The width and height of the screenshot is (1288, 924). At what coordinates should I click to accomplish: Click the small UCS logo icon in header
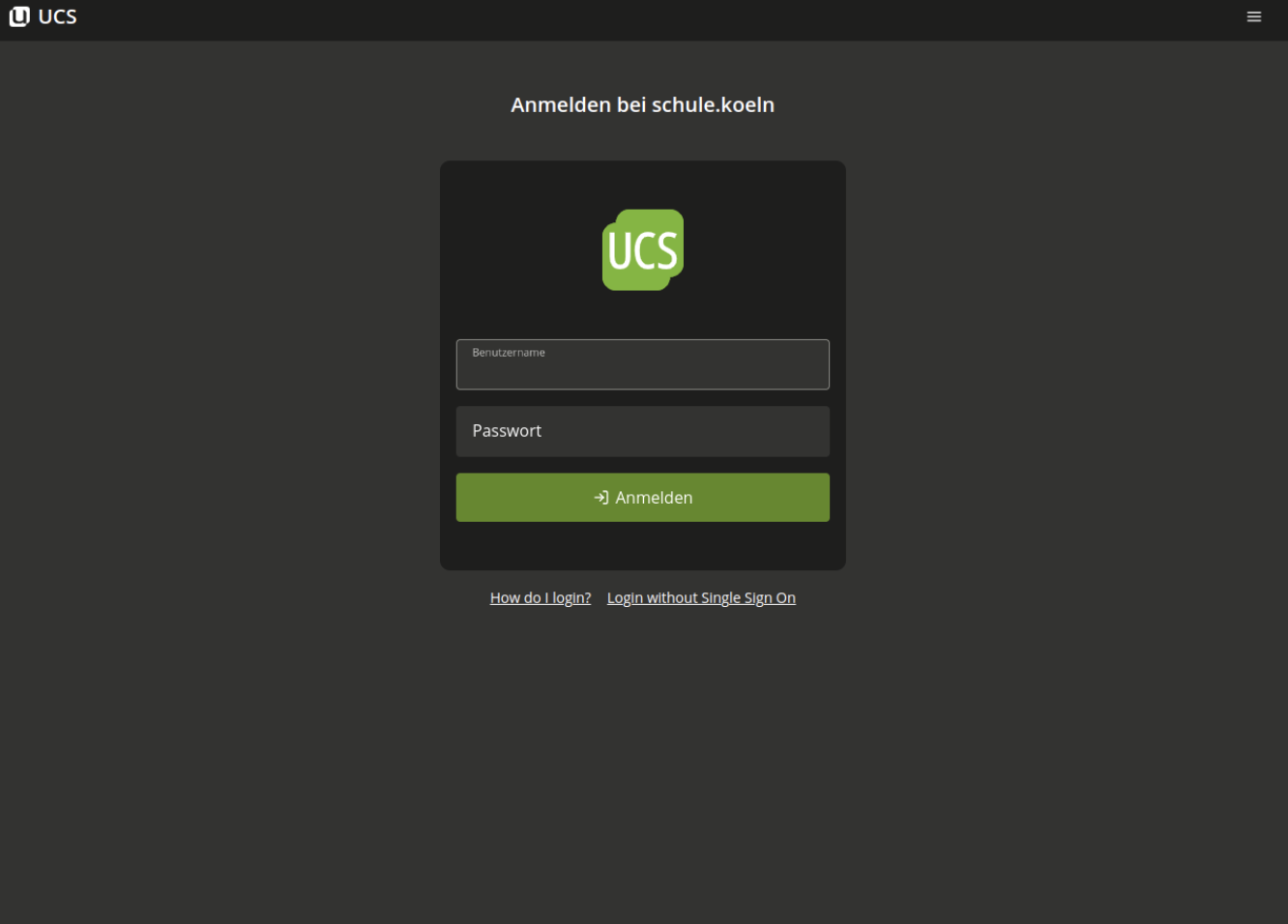(19, 16)
